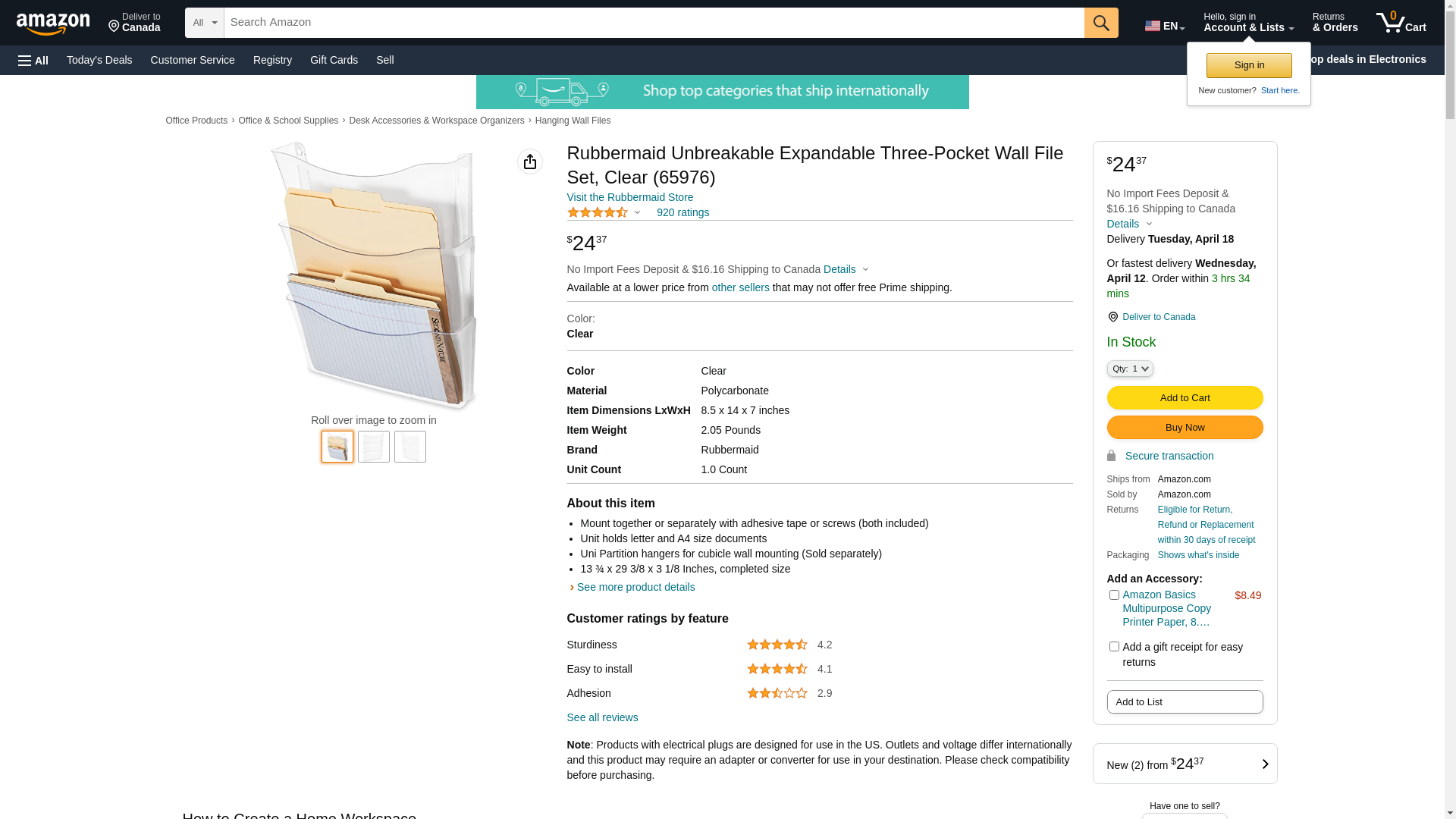Enable the gift receipt checkbox
This screenshot has width=1456, height=819.
coord(1113,647)
